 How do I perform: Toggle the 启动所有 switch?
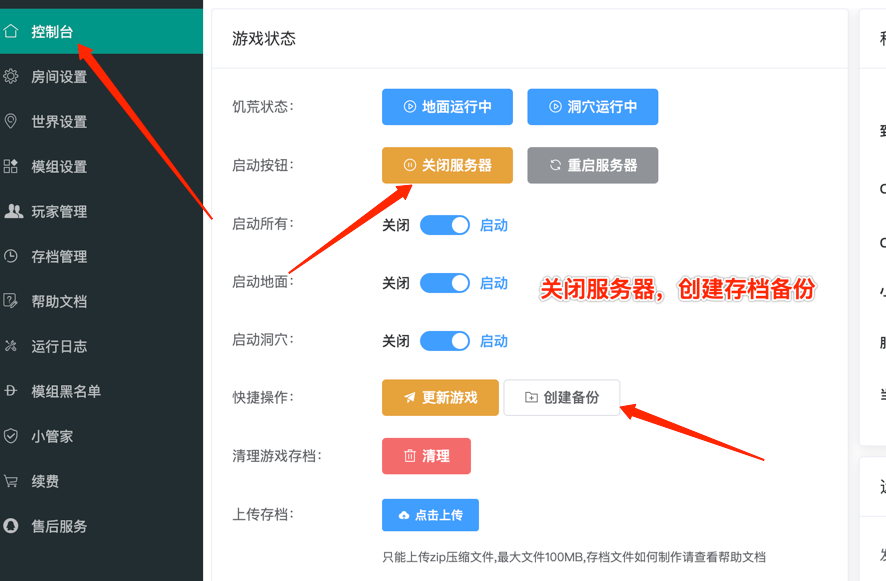click(x=445, y=225)
